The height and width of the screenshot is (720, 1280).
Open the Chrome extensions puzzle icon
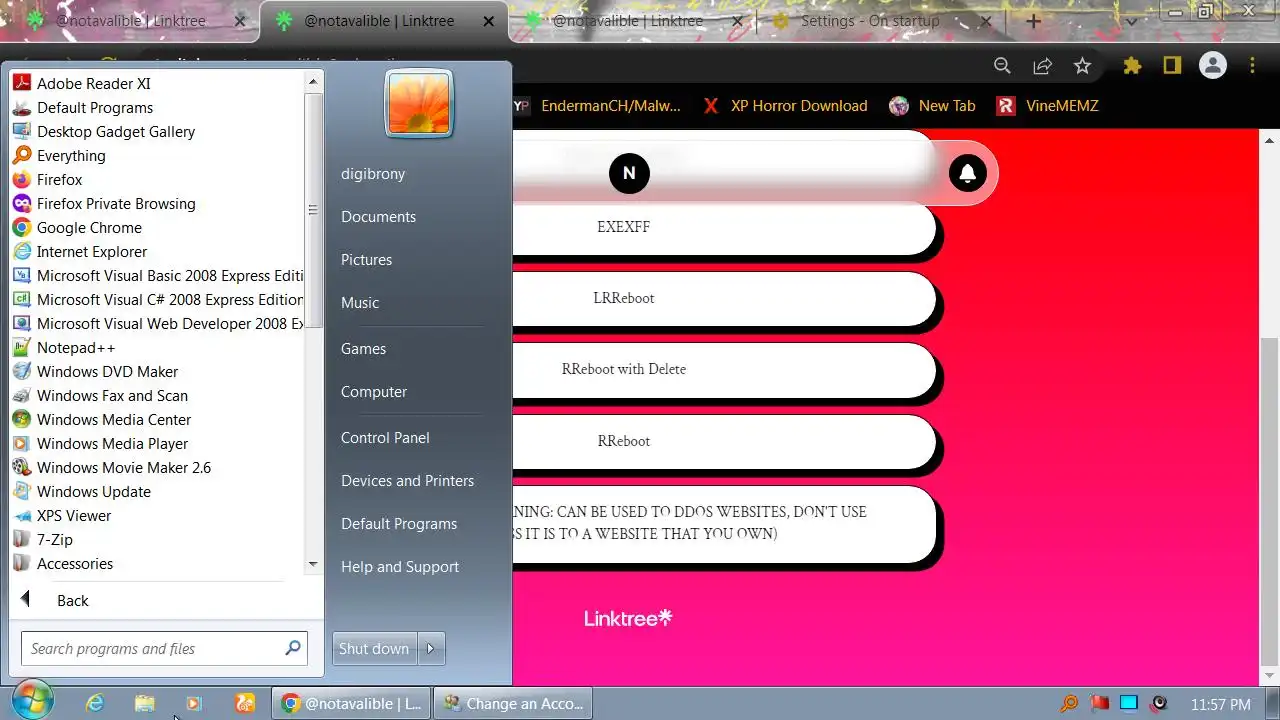pyautogui.click(x=1132, y=66)
